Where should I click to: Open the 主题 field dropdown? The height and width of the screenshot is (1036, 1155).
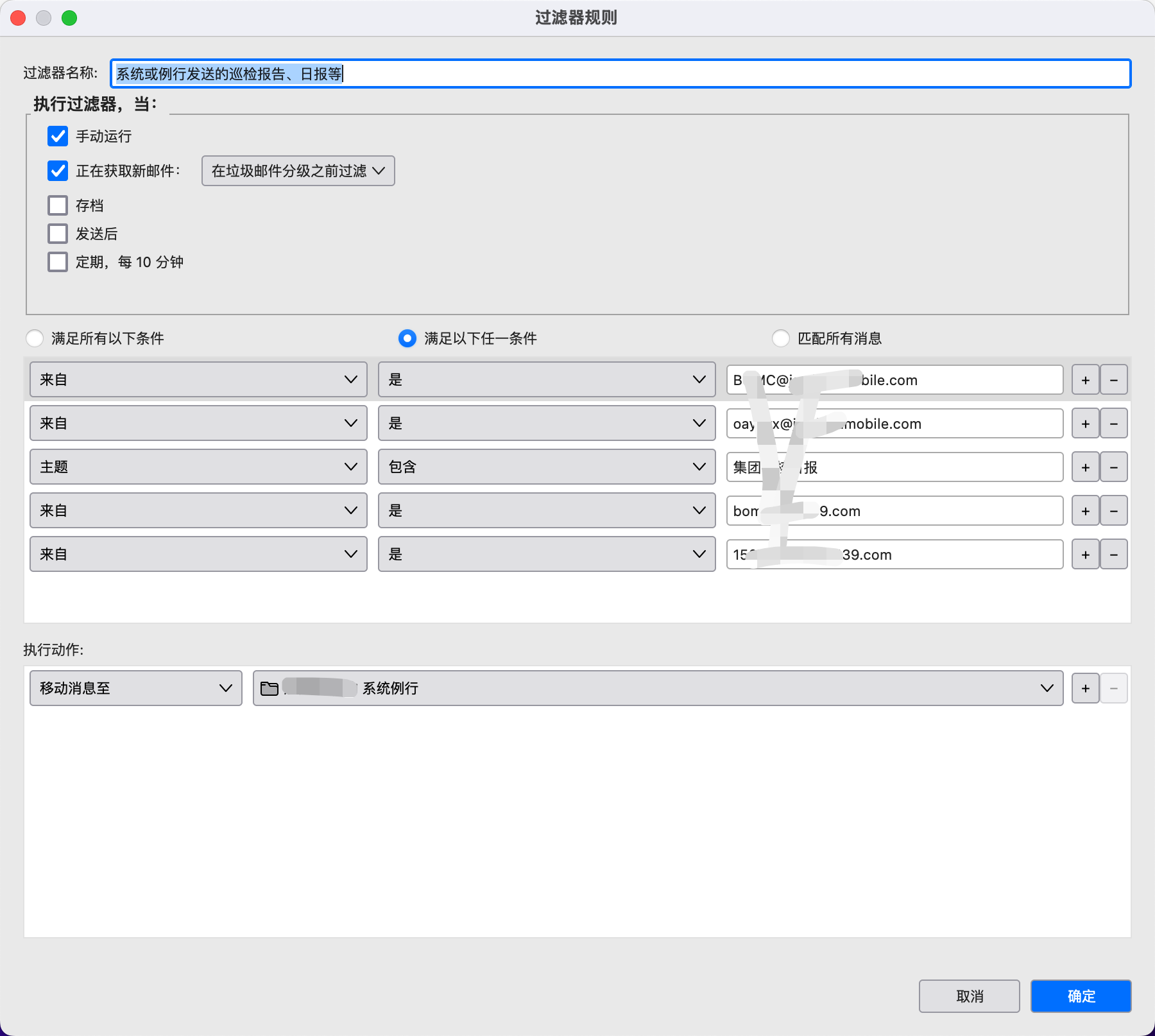coord(198,467)
